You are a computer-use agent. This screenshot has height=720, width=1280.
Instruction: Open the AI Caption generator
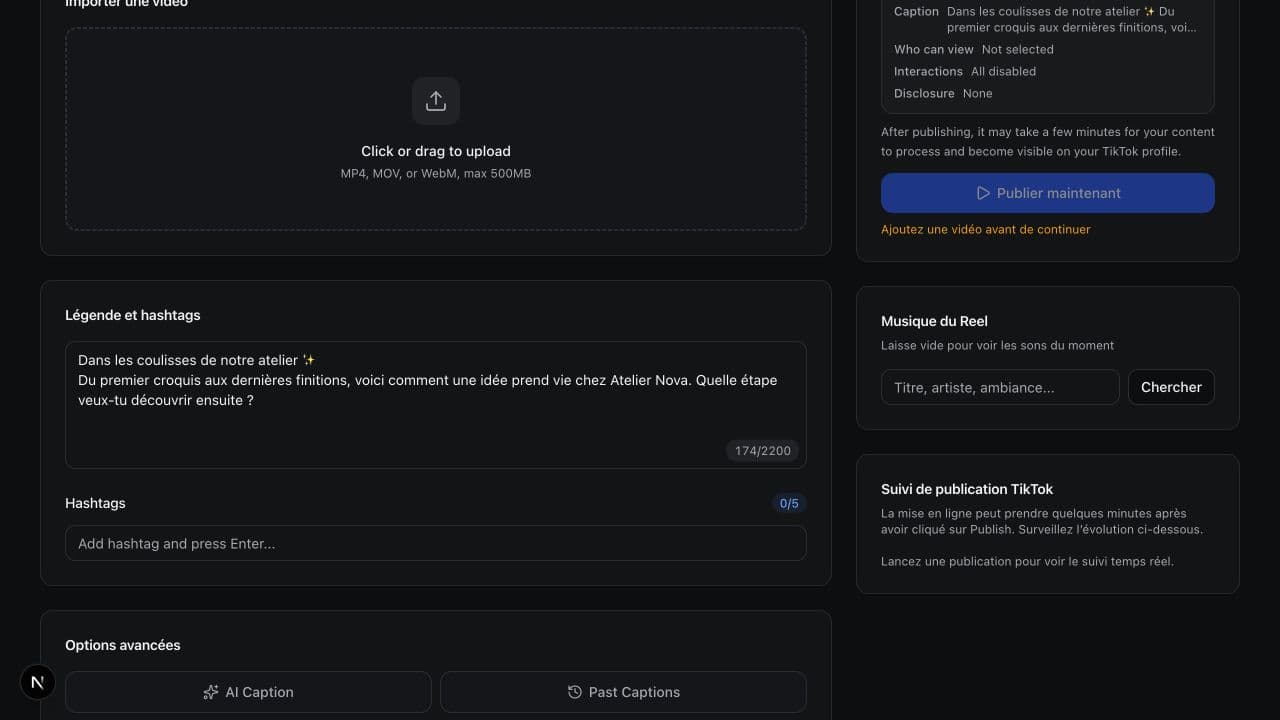(x=248, y=692)
